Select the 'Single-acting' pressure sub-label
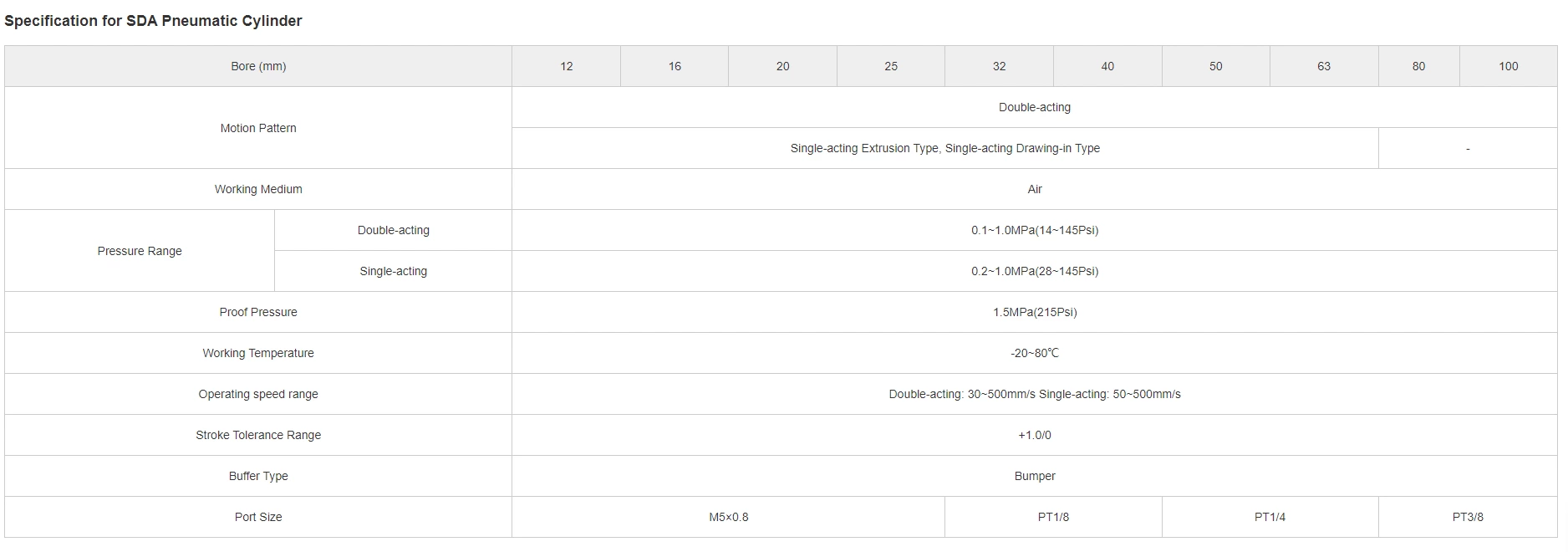1568x552 pixels. click(x=393, y=271)
